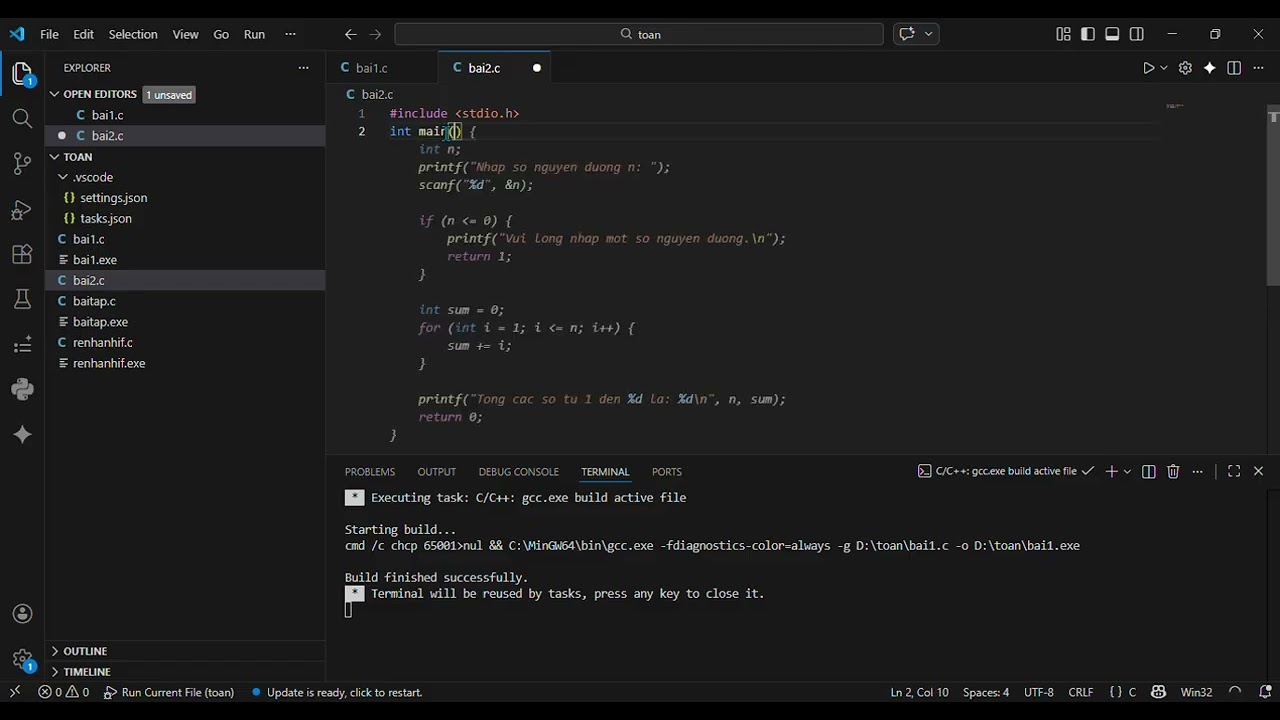Open editor More Actions menu
Screen dimensions: 1280x720
coord(1258,68)
